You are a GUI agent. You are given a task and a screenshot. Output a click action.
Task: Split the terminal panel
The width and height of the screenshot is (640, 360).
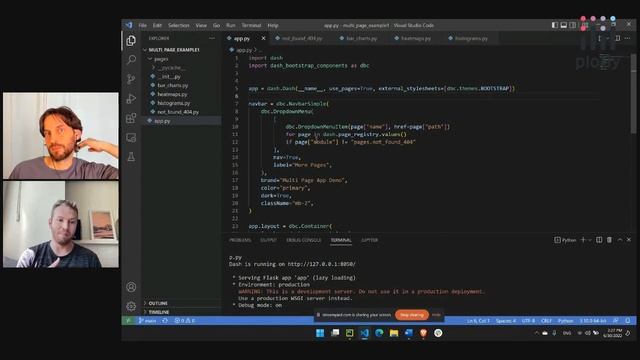pyautogui.click(x=599, y=240)
